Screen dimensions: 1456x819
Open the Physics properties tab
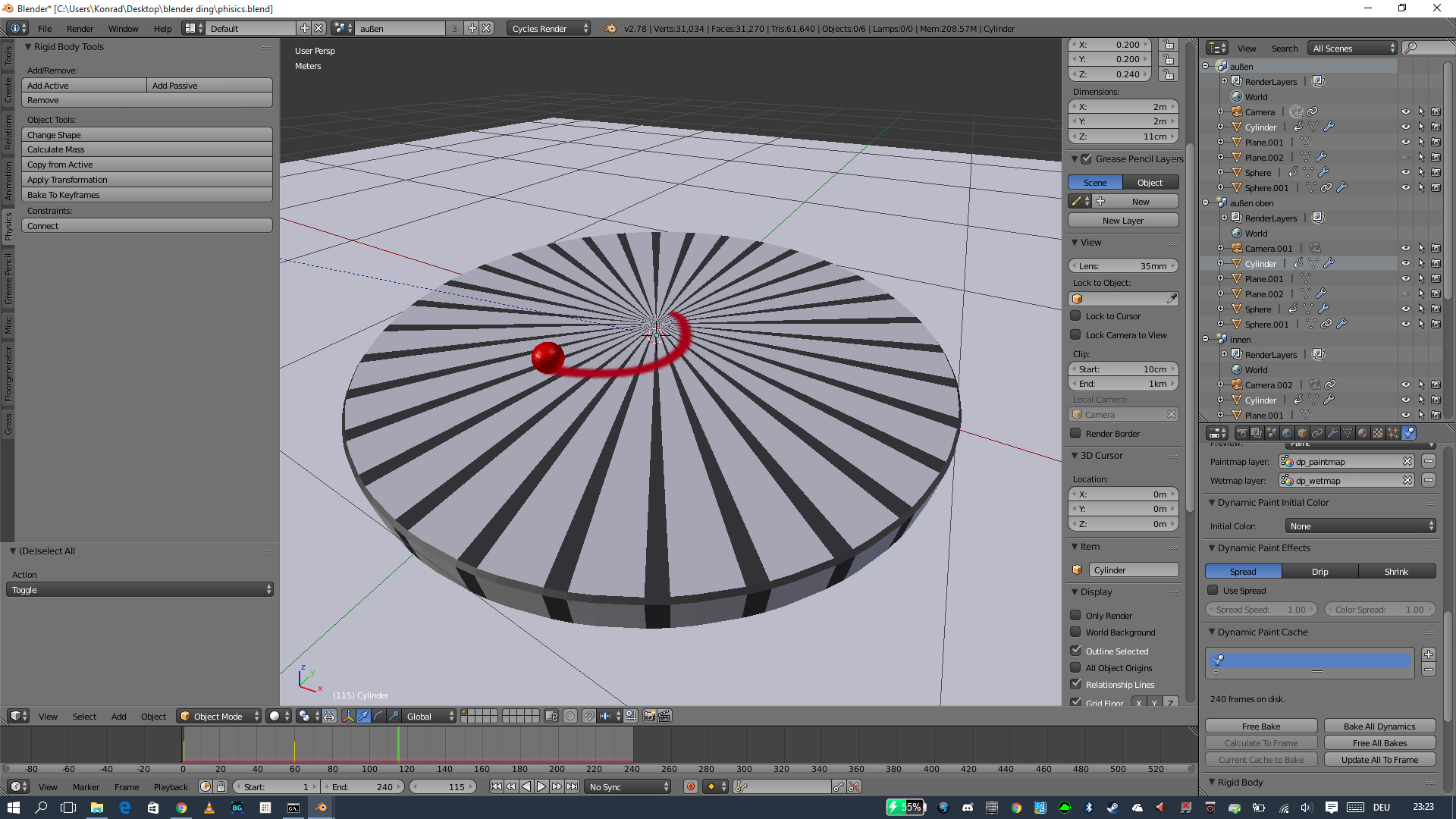click(1408, 433)
